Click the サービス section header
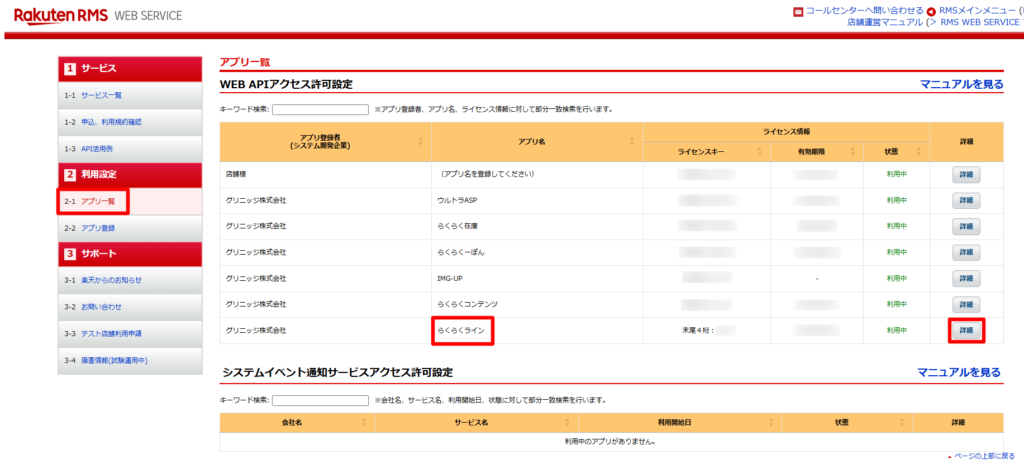1024x464 pixels. point(129,69)
